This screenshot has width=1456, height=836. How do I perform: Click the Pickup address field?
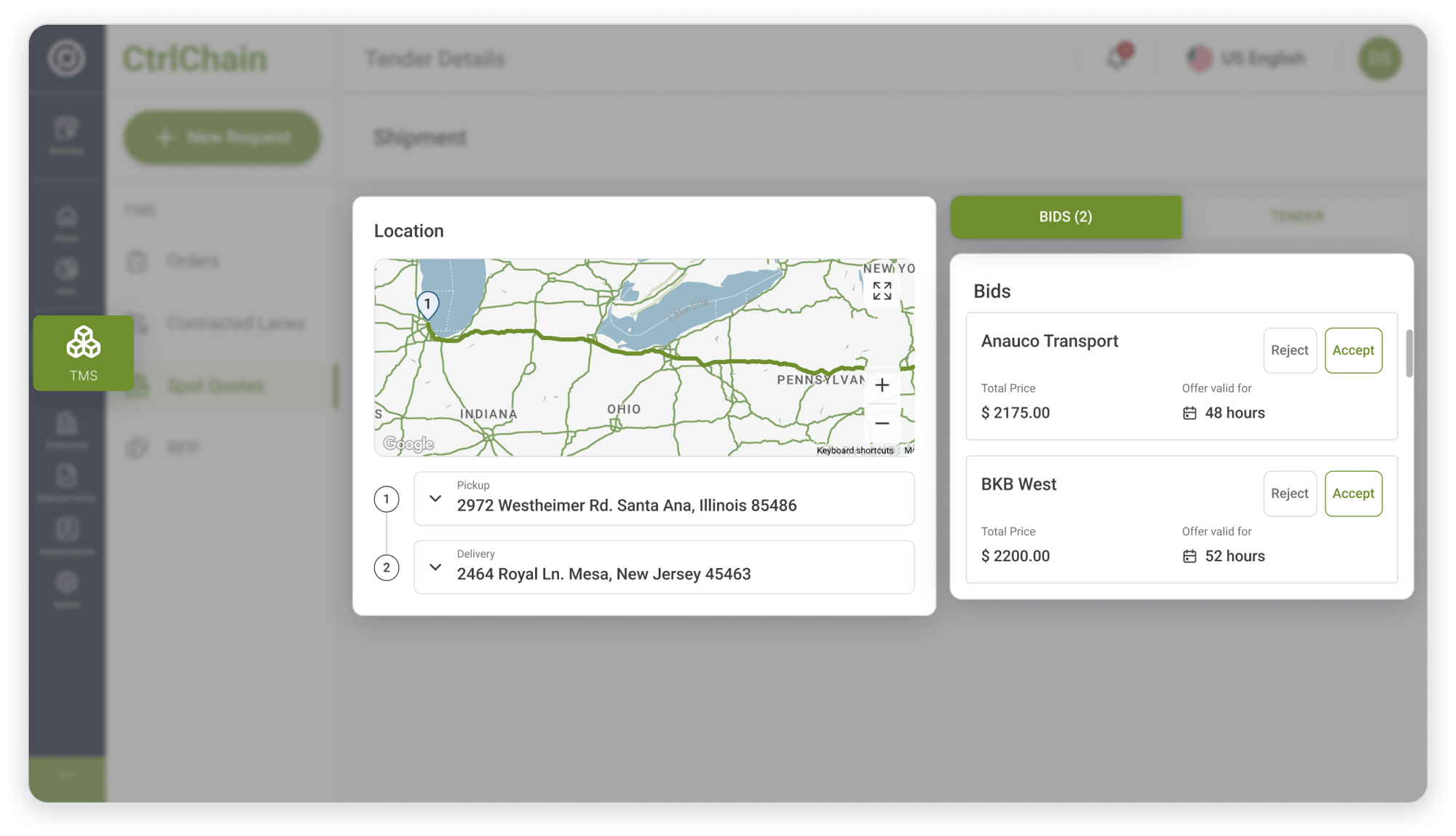point(664,499)
